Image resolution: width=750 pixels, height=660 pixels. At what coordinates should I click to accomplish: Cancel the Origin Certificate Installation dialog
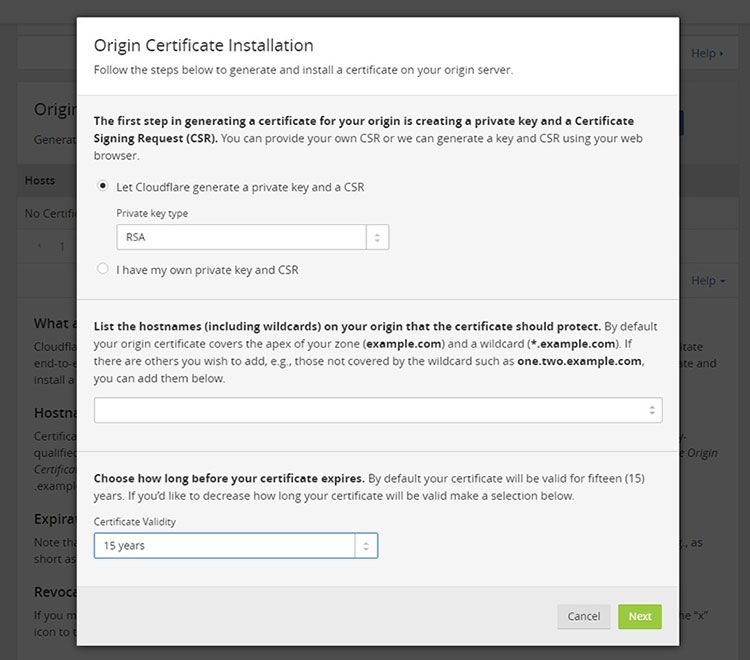click(584, 616)
